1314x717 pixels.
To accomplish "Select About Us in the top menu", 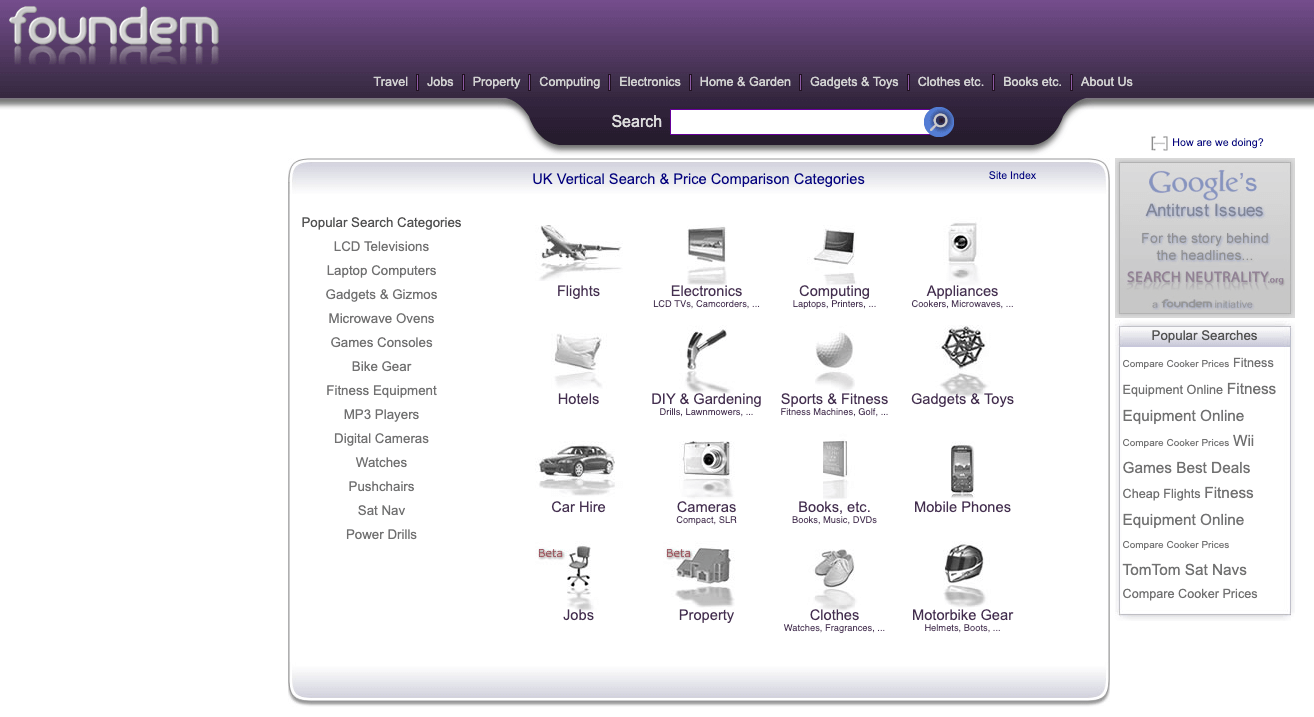I will pos(1106,82).
